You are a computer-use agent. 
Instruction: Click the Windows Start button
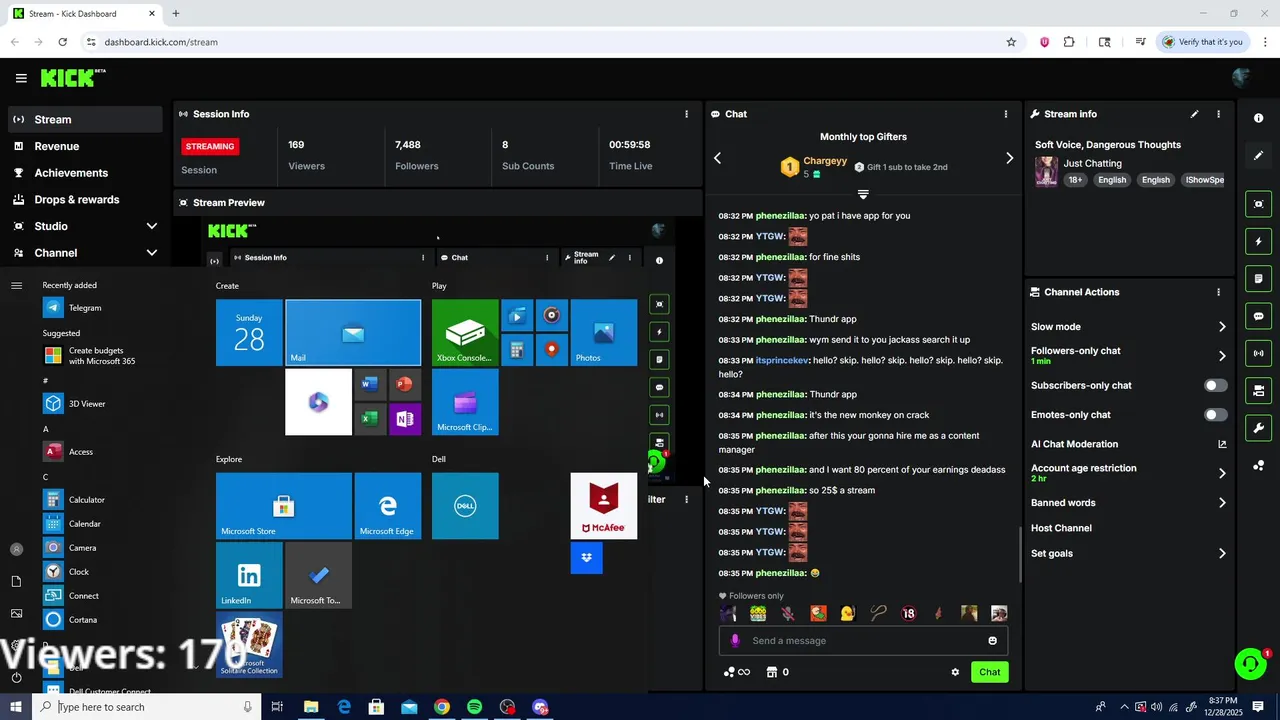(16, 707)
